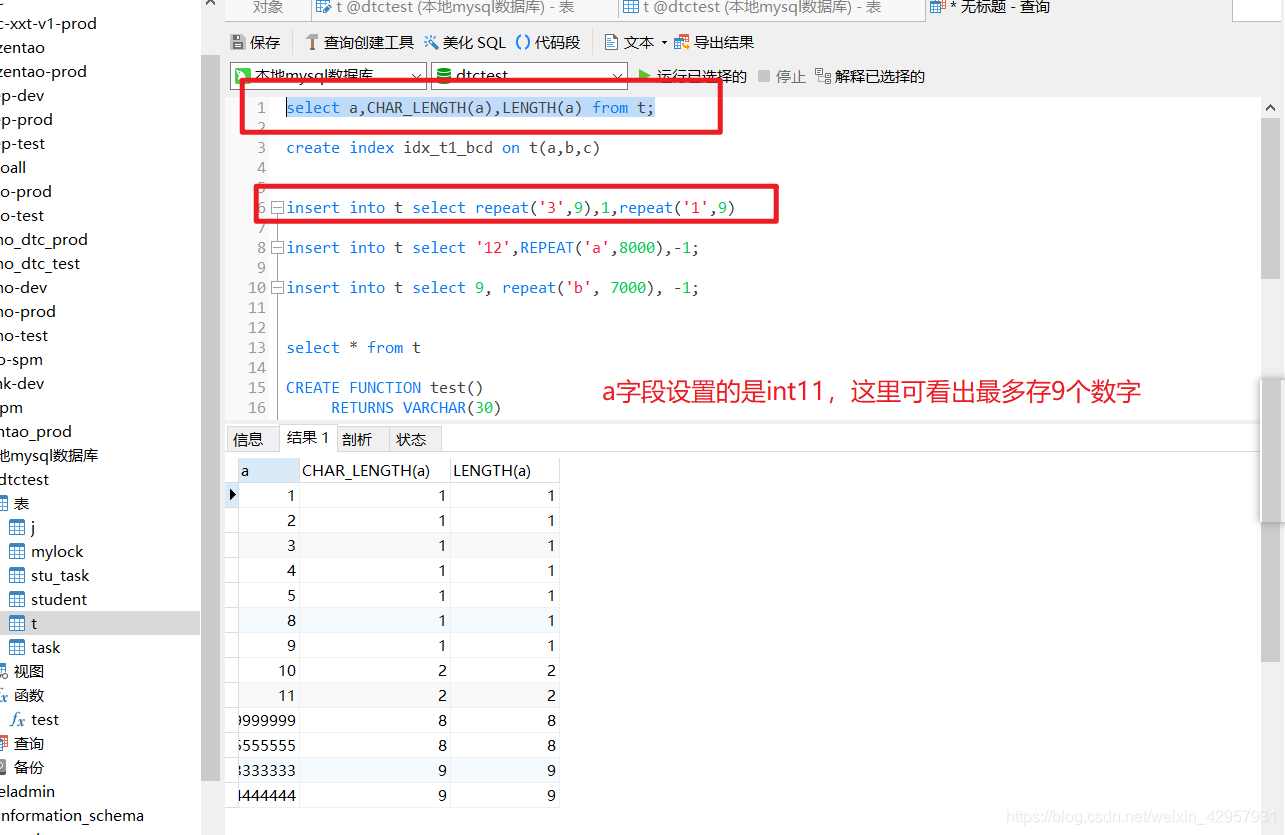Click the cell with value 10 in column a
The image size is (1285, 835).
pyautogui.click(x=269, y=670)
